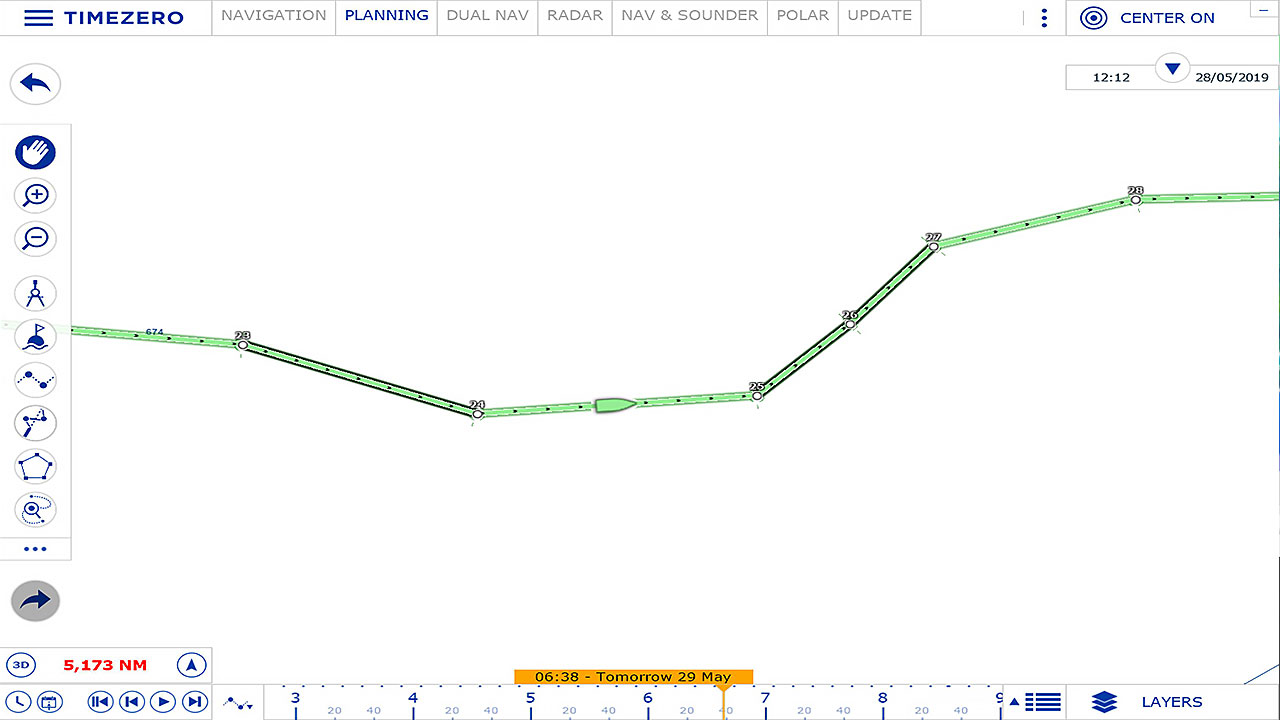The width and height of the screenshot is (1280, 720).
Task: Expand the date/time dropdown arrow
Action: pyautogui.click(x=1173, y=69)
